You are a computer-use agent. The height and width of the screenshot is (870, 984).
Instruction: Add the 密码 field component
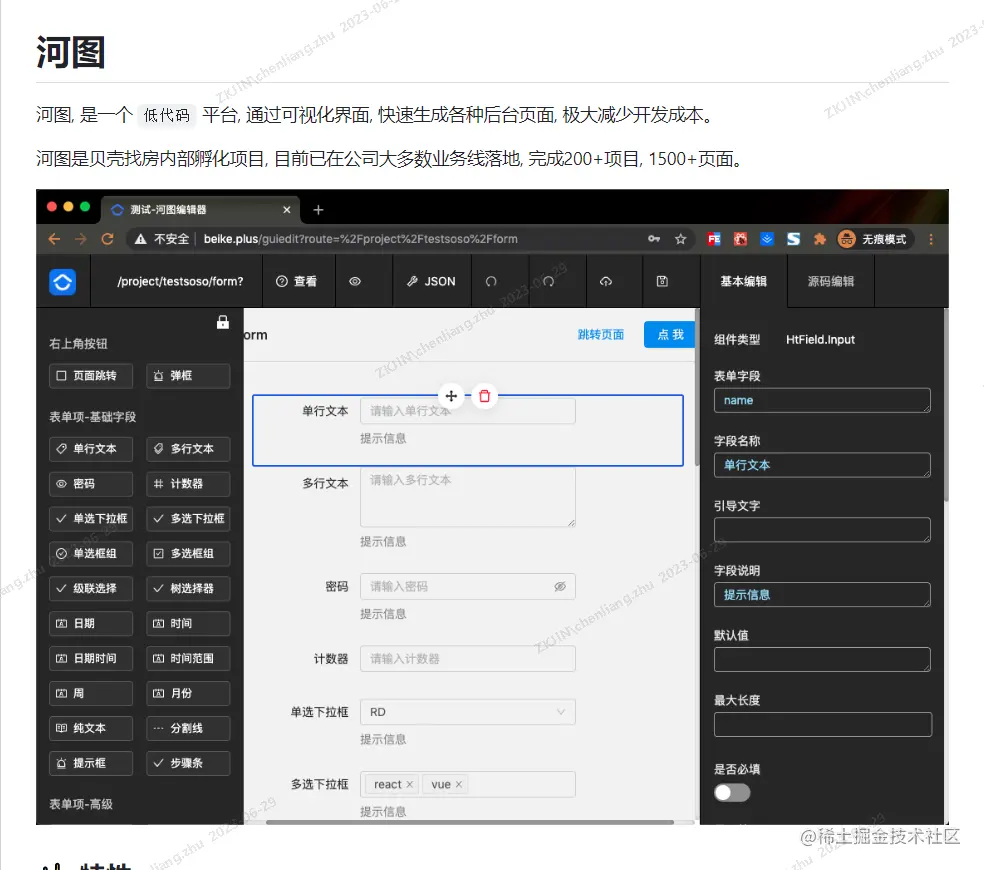coord(91,484)
